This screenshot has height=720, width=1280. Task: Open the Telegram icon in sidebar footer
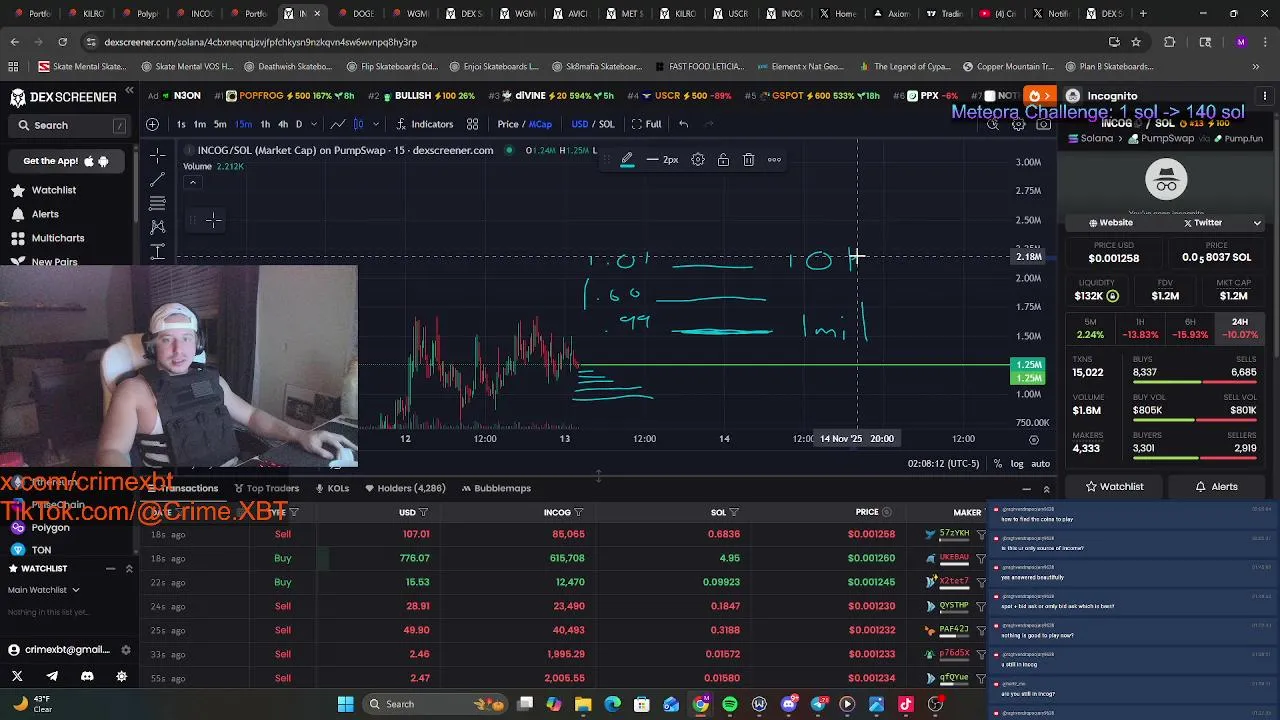click(52, 676)
